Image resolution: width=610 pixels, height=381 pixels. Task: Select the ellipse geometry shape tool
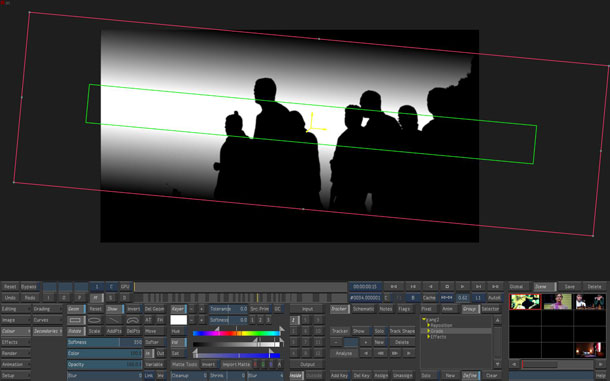click(95, 320)
